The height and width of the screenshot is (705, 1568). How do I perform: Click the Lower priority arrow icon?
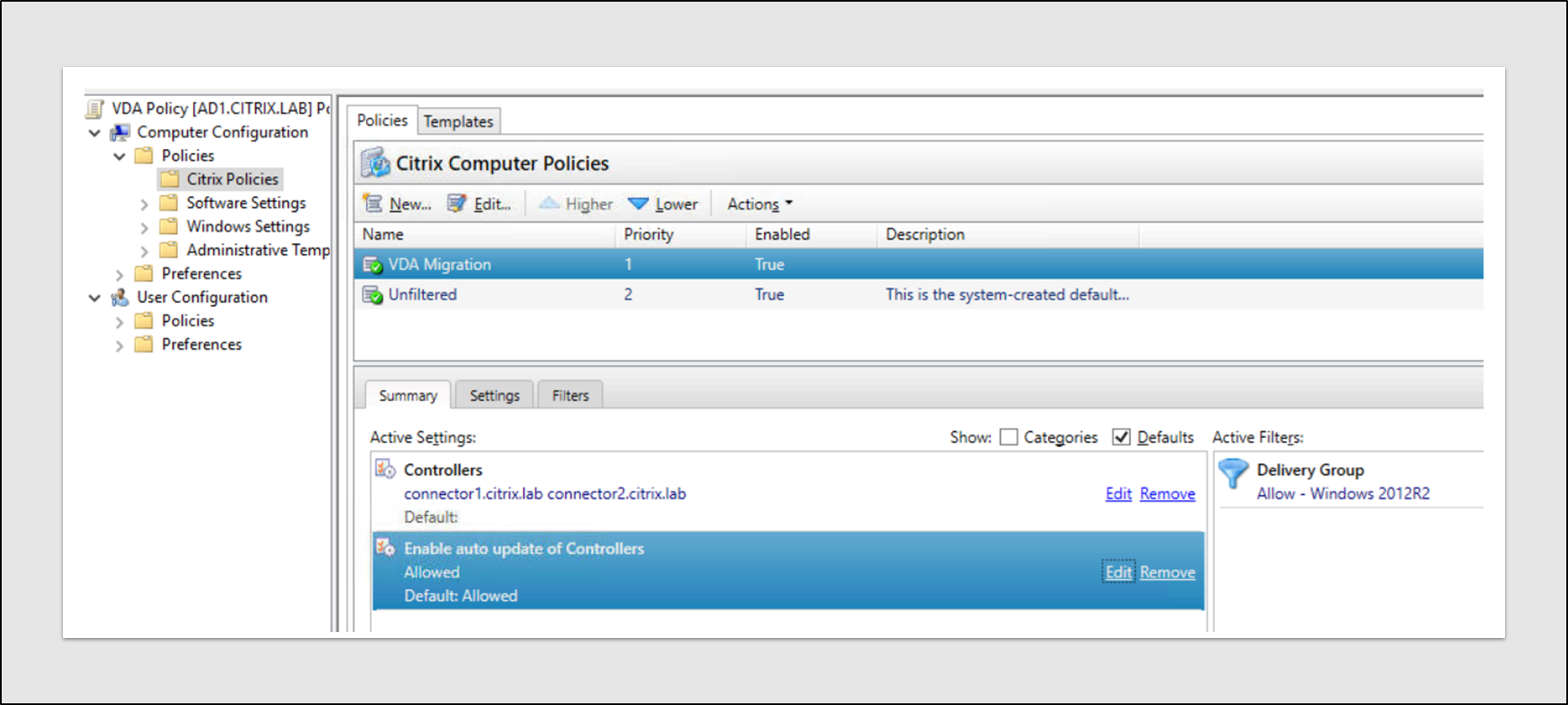tap(638, 204)
